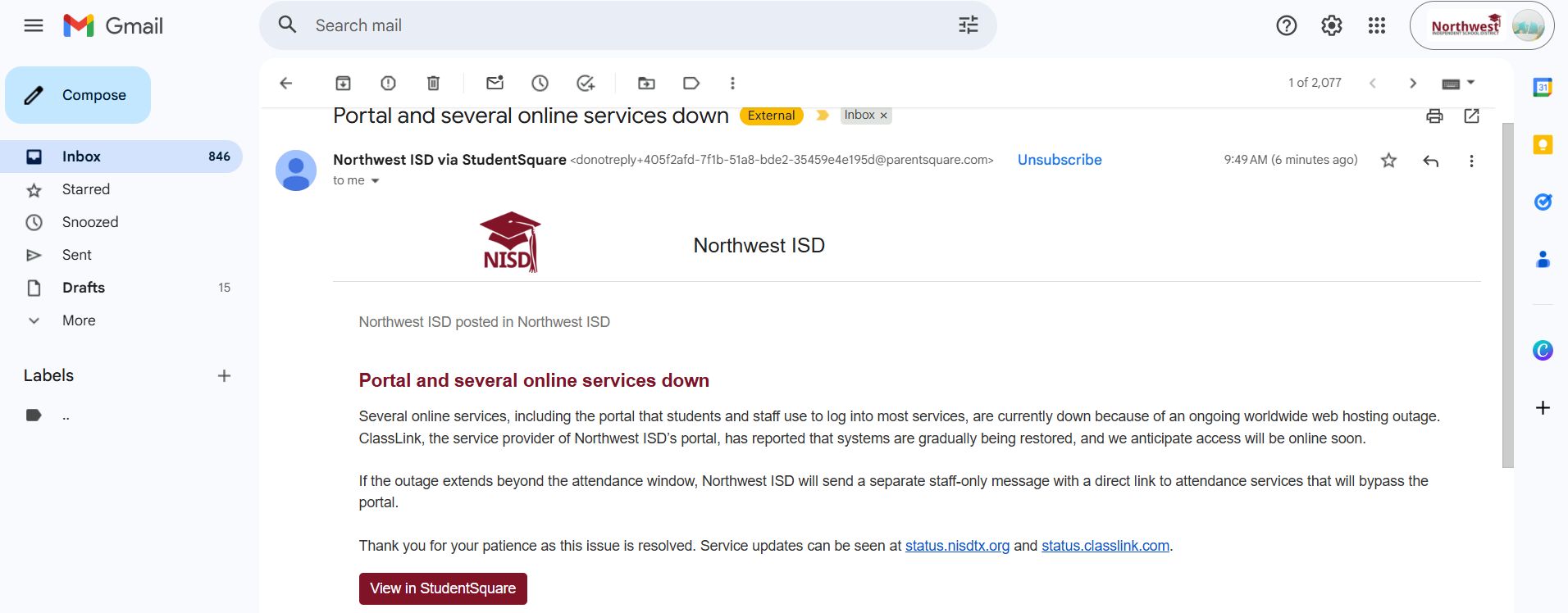
Task: Delete this email with the trash icon
Action: point(433,83)
